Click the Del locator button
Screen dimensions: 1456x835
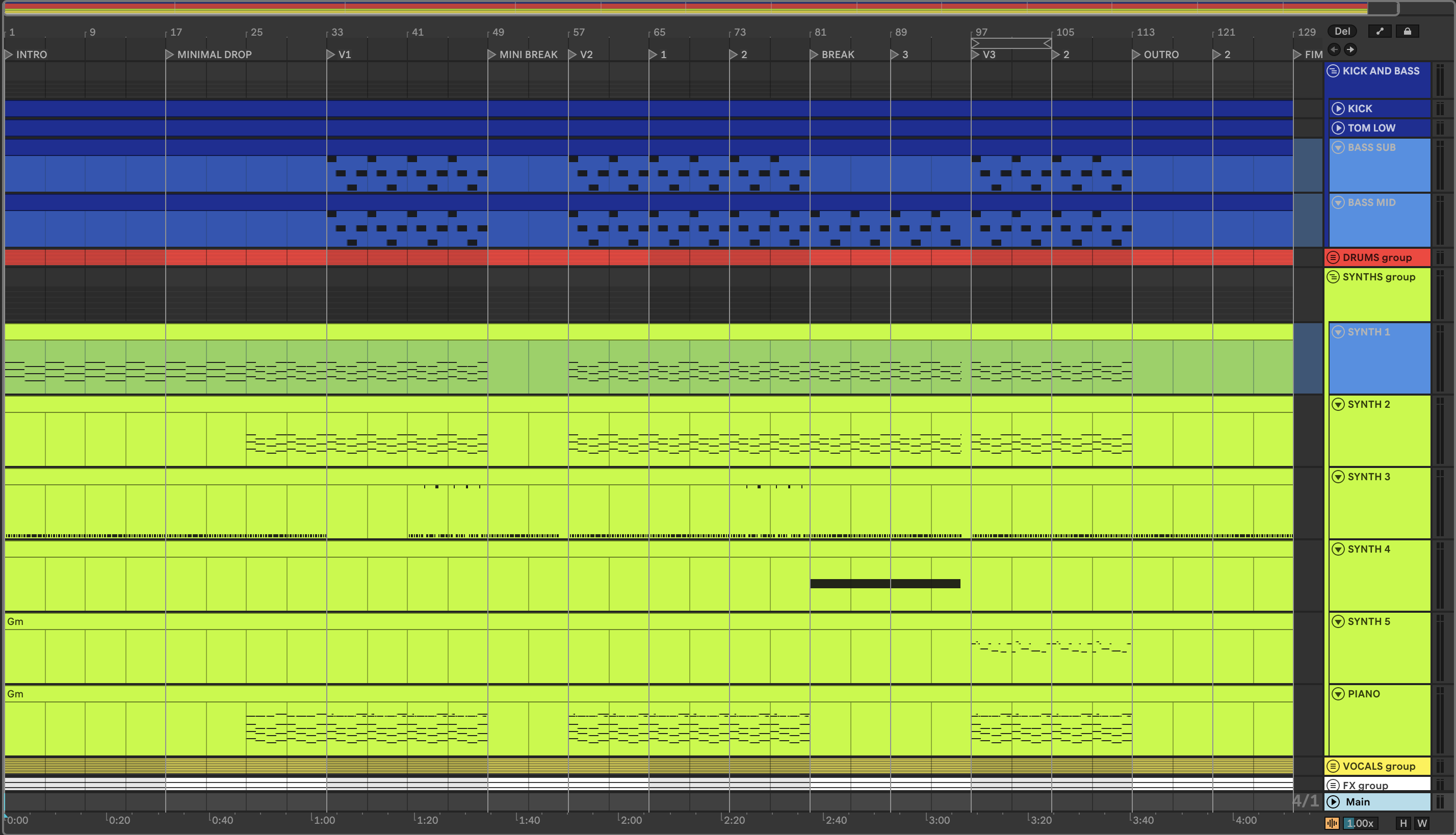click(1342, 32)
